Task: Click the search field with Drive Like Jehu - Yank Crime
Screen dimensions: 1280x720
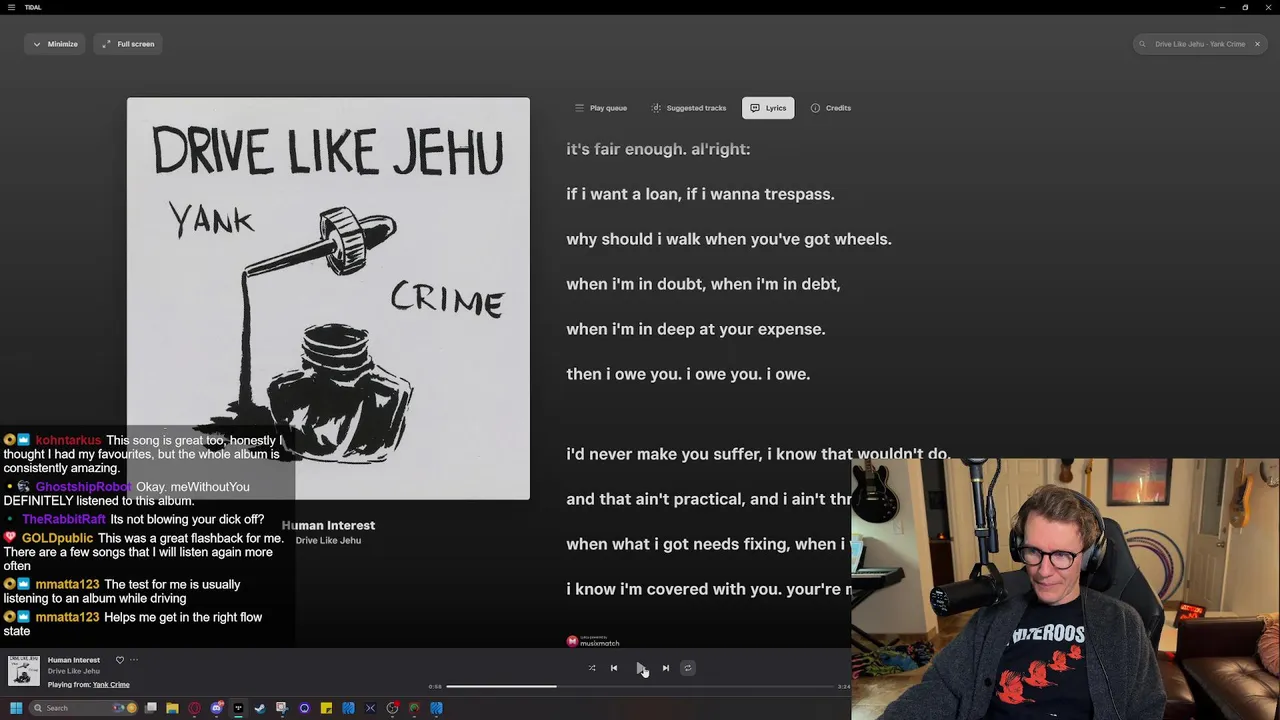Action: (x=1199, y=44)
